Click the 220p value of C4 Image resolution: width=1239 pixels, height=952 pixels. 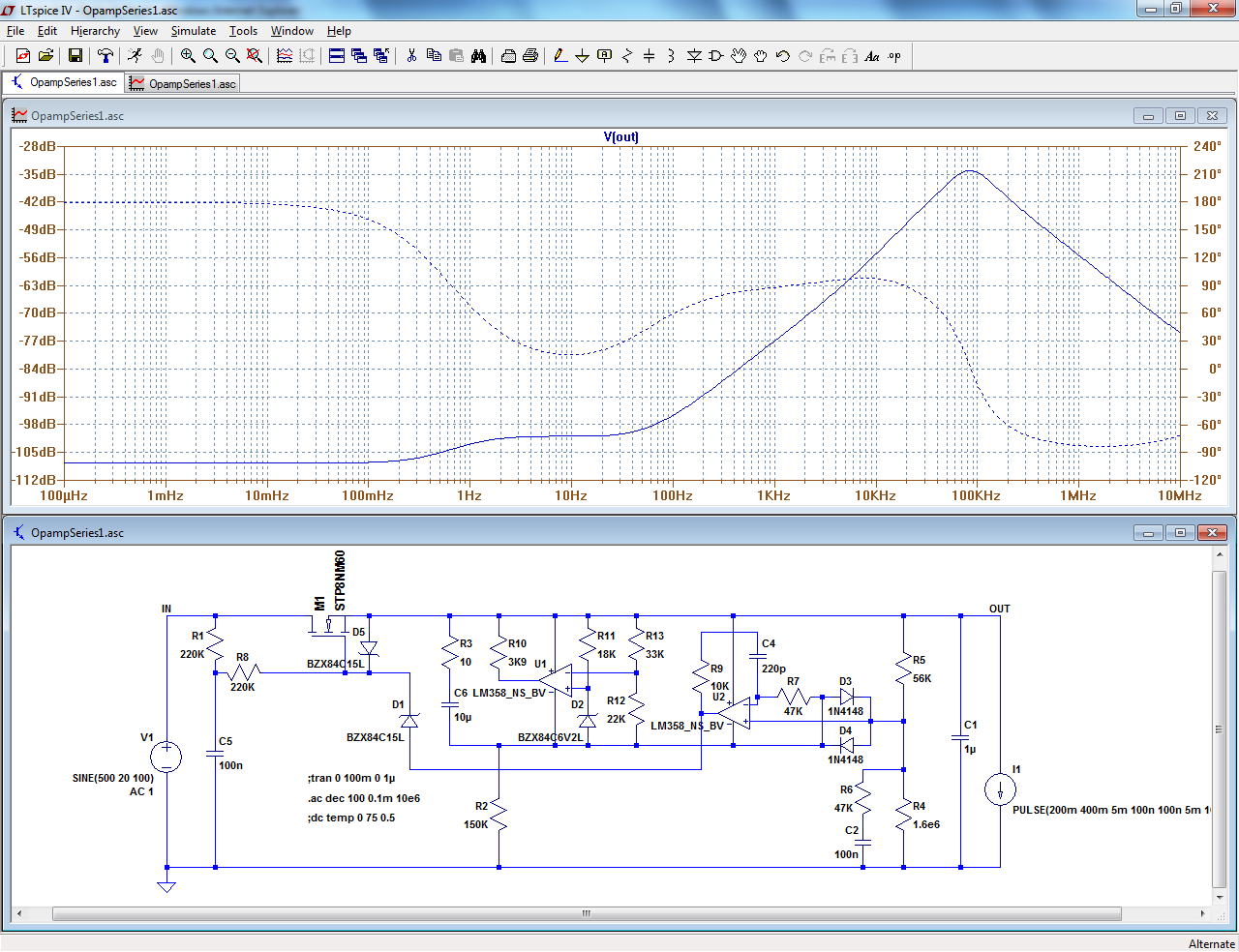(x=773, y=669)
